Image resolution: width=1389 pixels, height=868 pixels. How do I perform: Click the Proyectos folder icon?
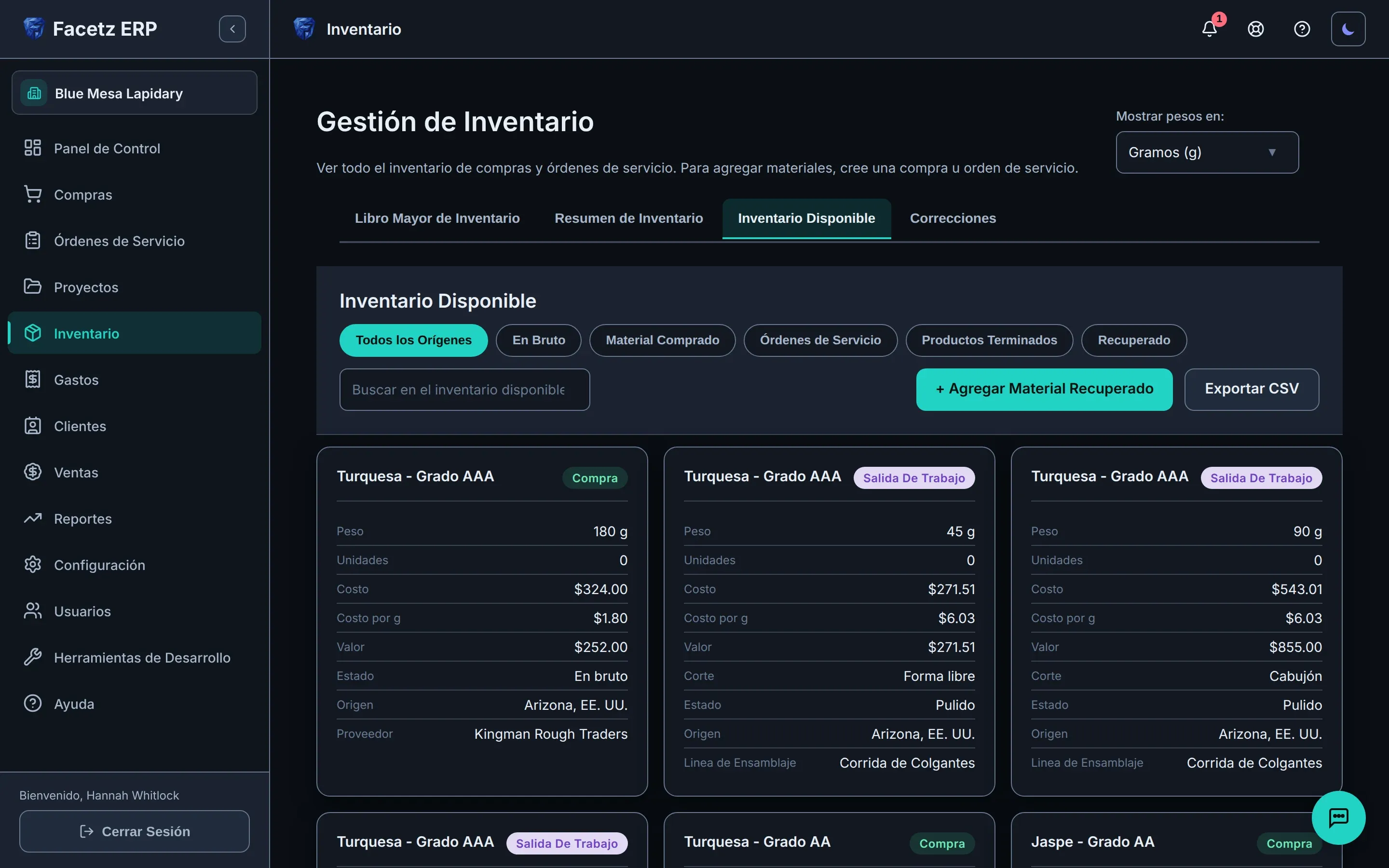[33, 286]
